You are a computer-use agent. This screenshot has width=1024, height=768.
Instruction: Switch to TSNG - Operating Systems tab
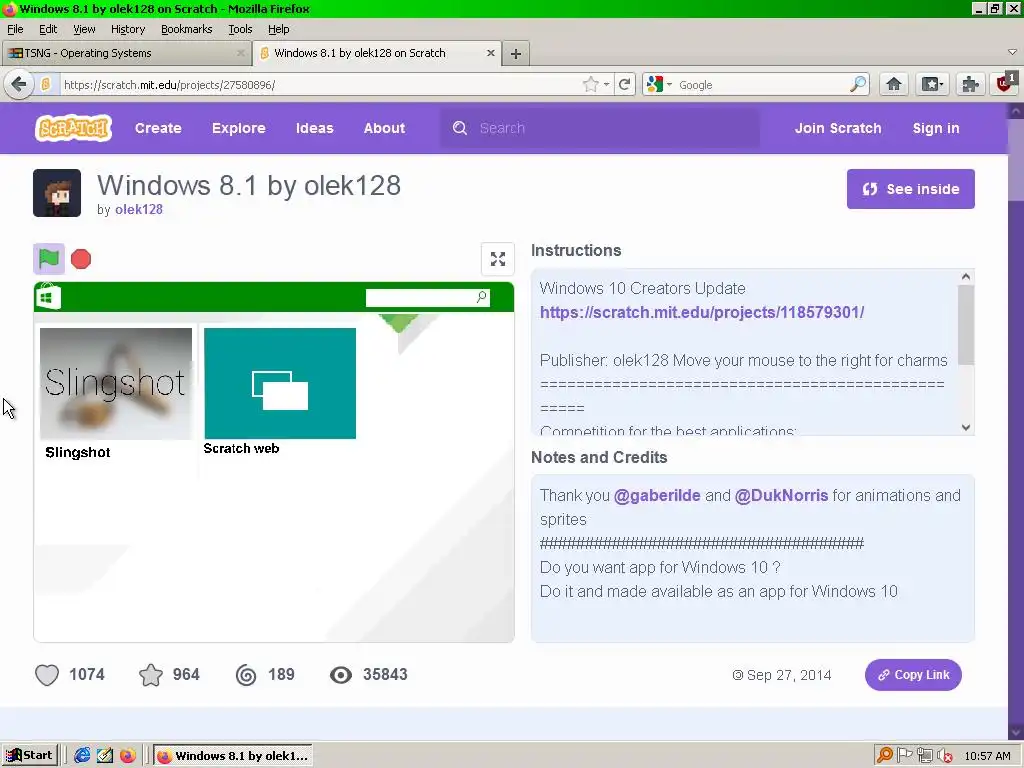click(125, 53)
